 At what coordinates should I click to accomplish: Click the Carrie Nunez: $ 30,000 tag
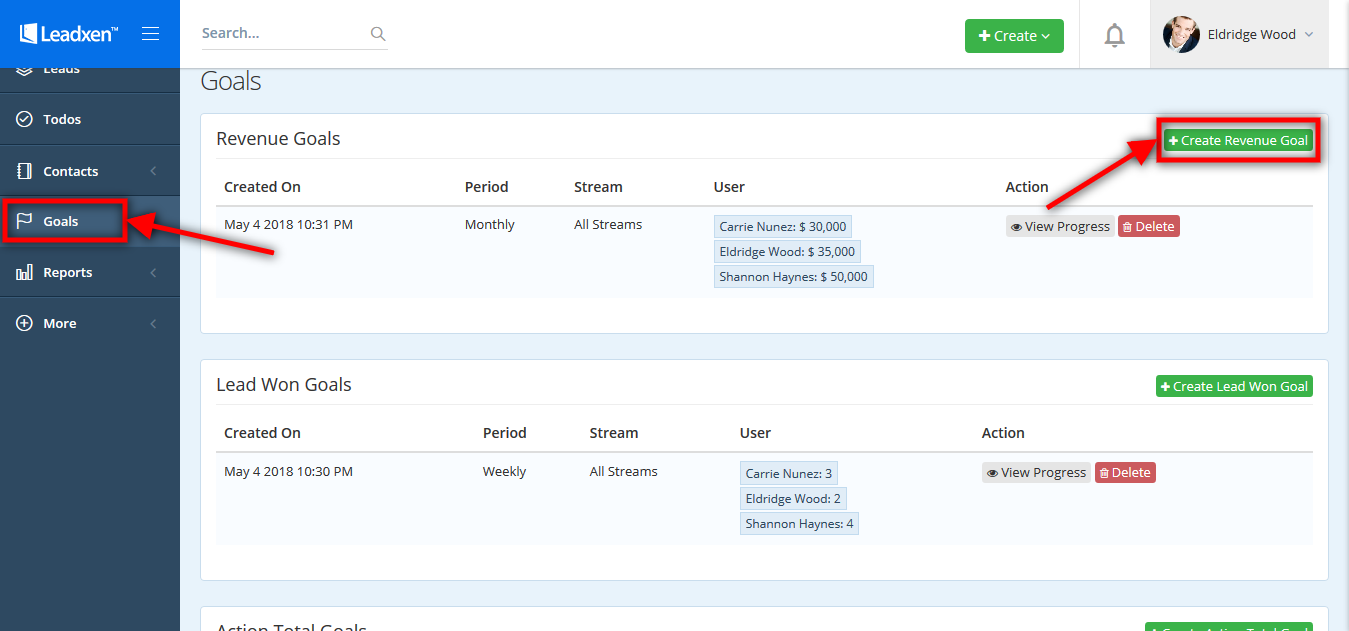(783, 227)
